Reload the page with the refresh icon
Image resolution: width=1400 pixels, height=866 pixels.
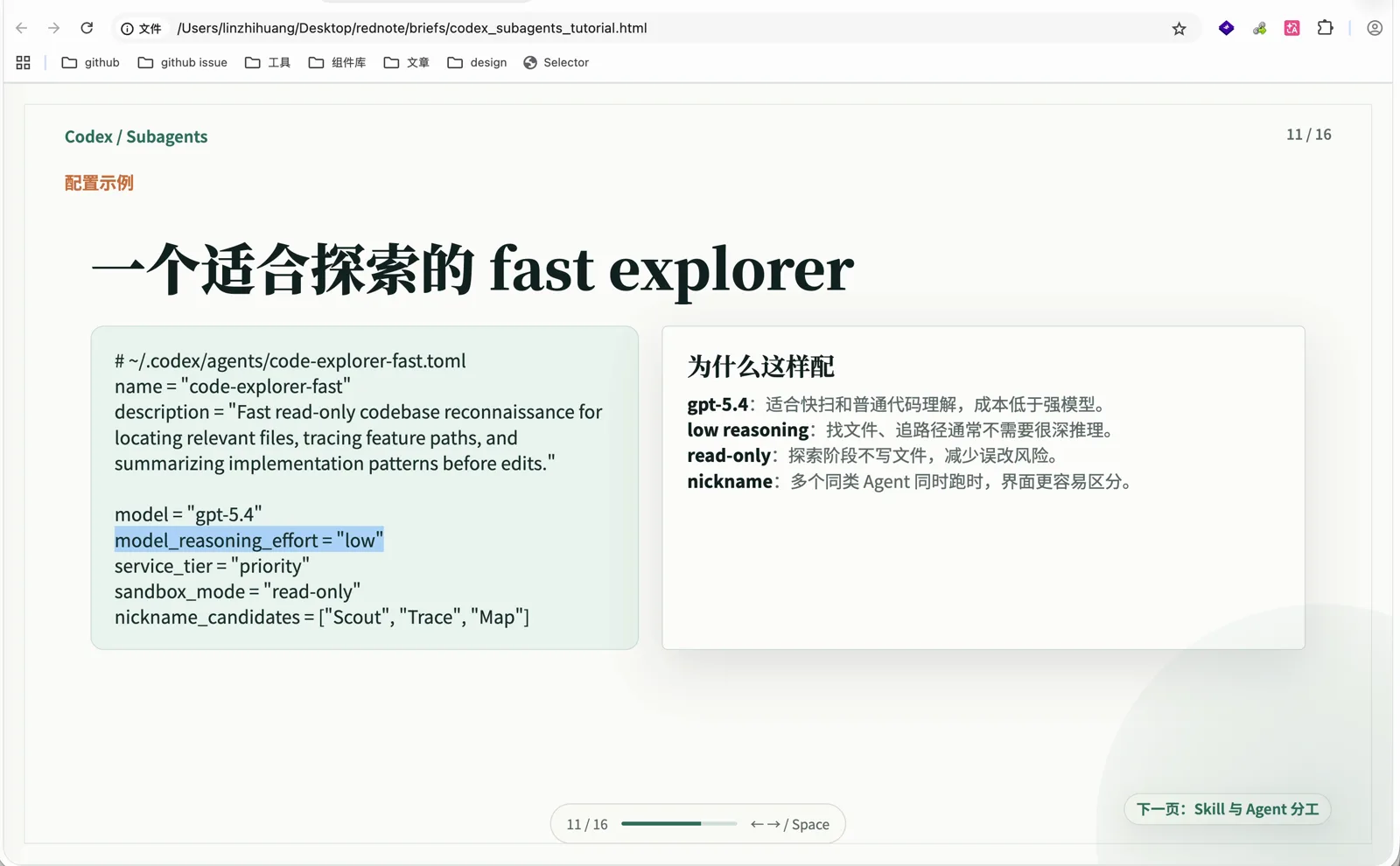coord(87,28)
